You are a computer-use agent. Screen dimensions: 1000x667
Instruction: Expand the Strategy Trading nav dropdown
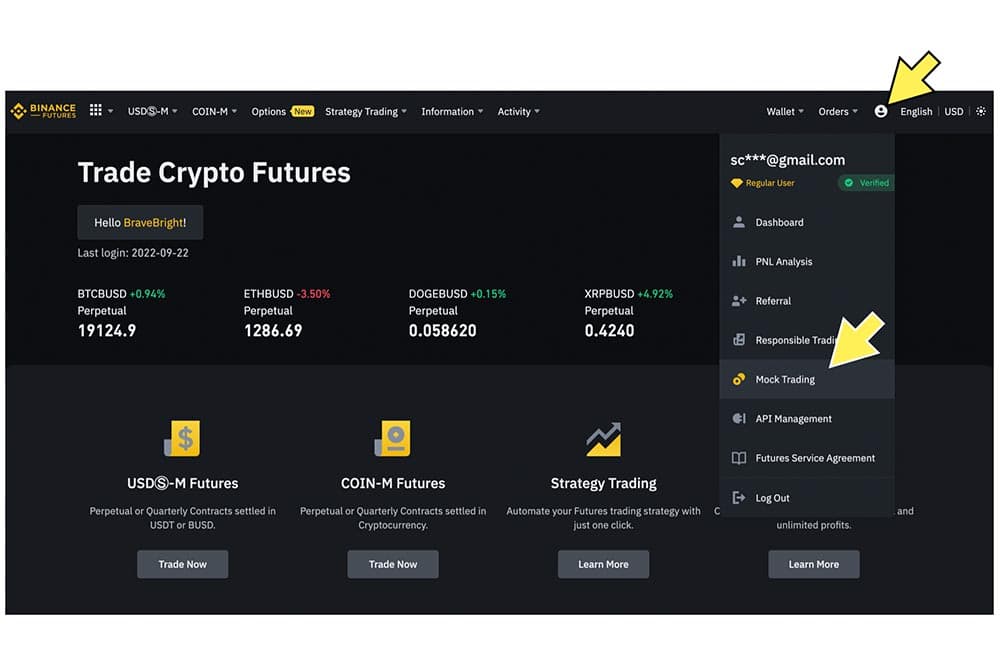365,111
